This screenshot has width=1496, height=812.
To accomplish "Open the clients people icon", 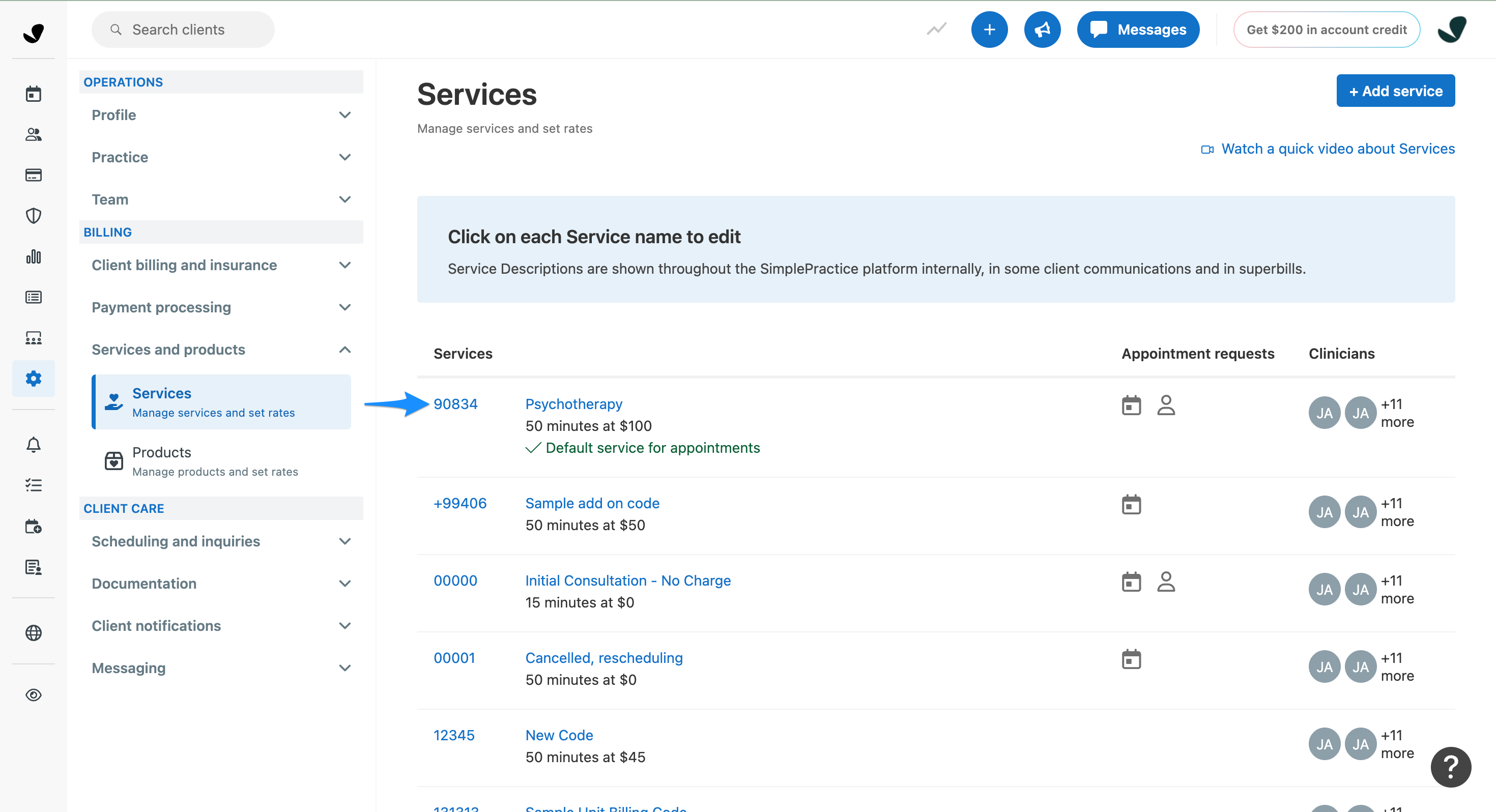I will click(33, 134).
